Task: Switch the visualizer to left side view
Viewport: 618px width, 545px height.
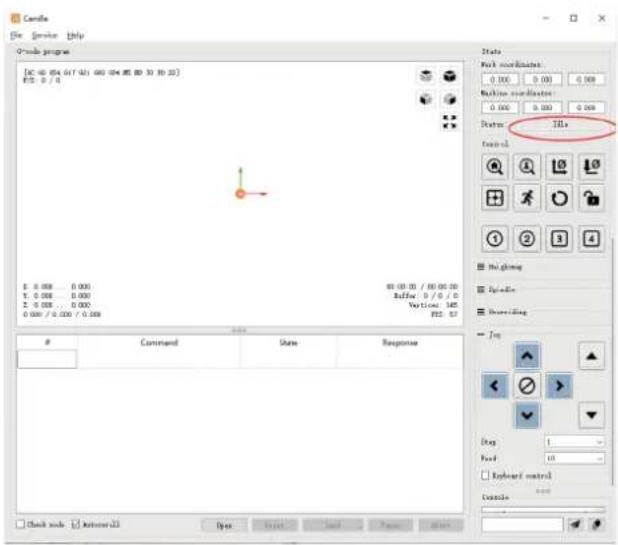Action: coord(449,99)
